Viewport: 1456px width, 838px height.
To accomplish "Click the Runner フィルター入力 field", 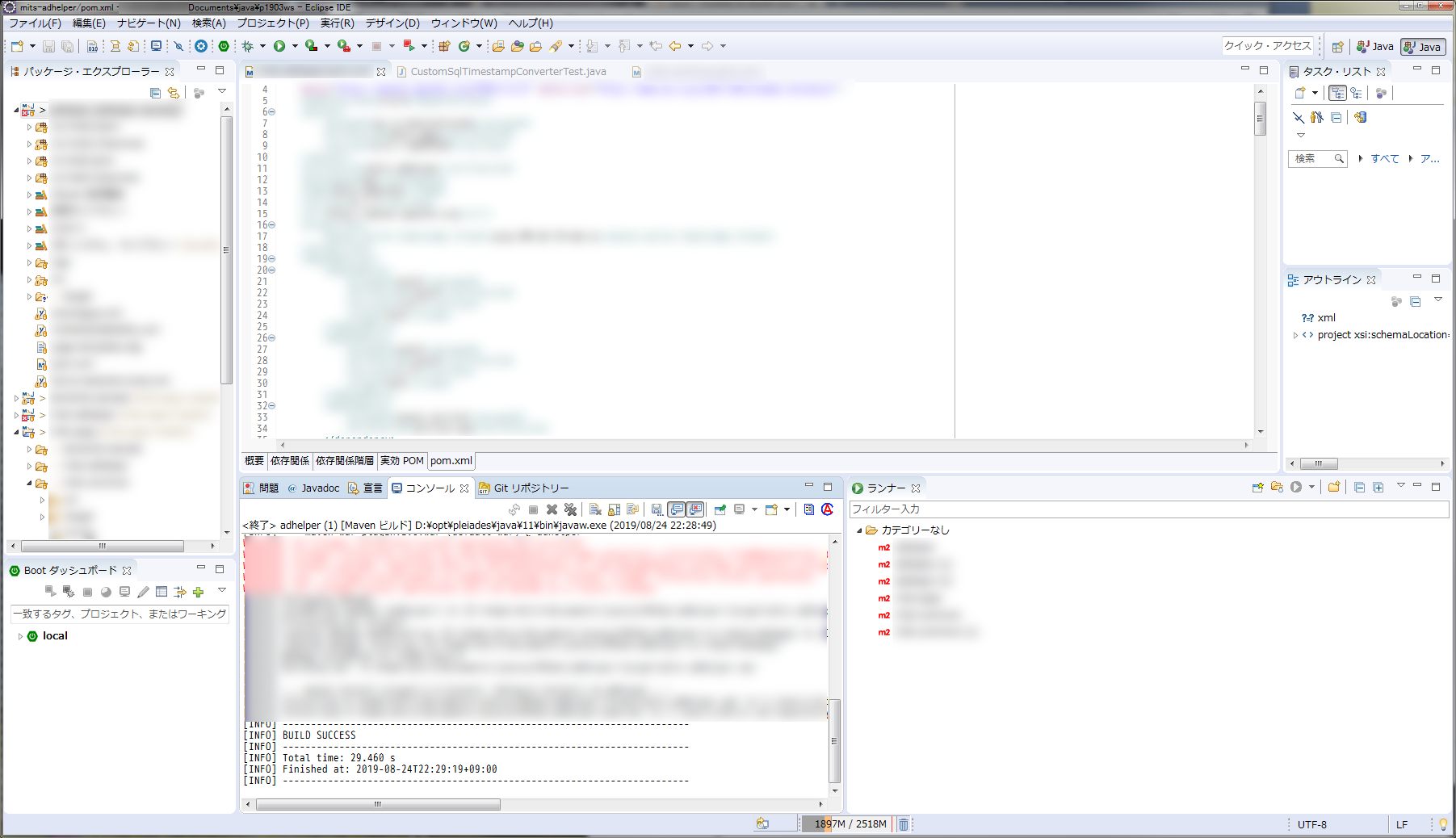I will [1149, 509].
